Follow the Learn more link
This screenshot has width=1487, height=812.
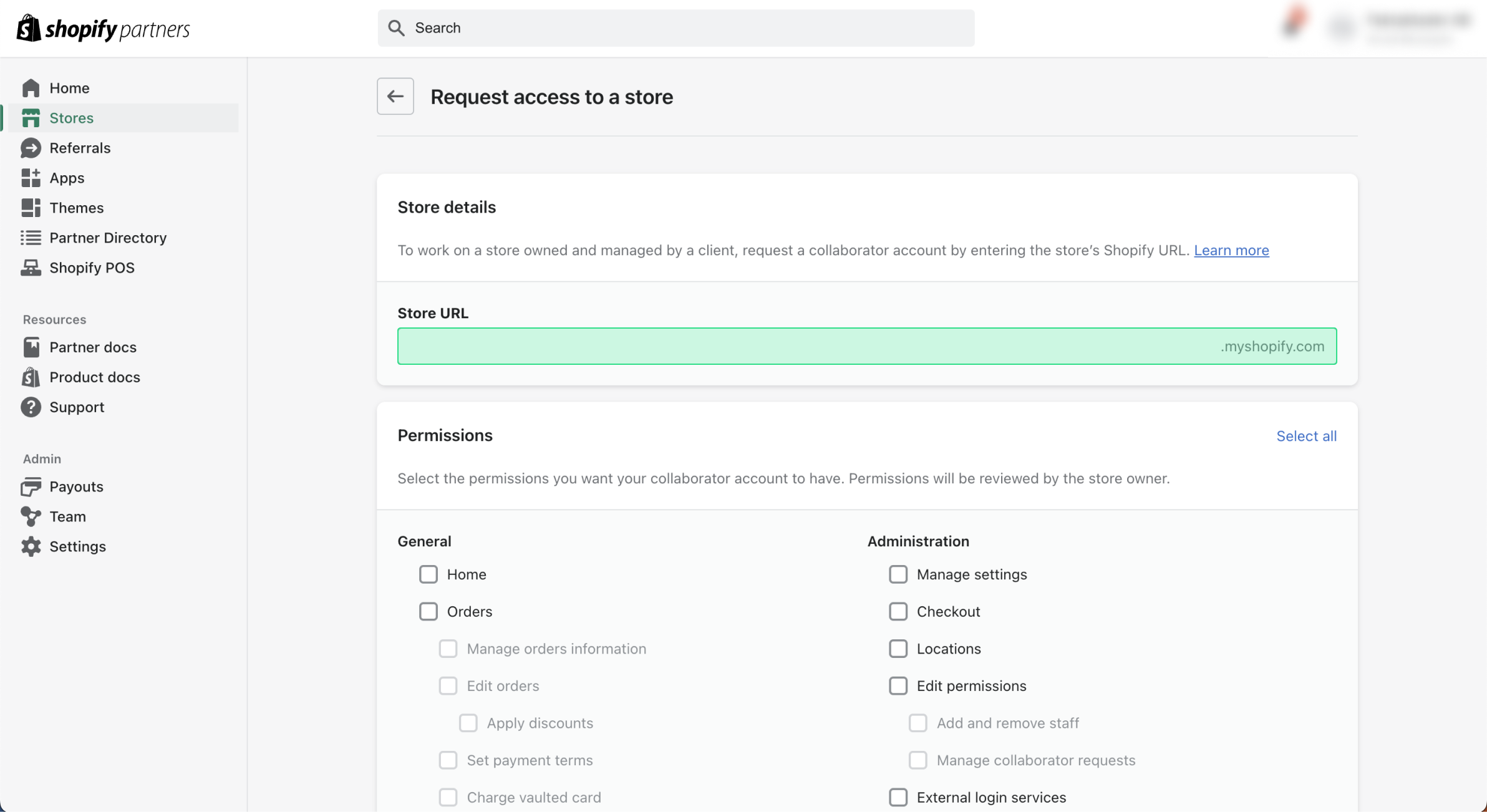click(x=1231, y=250)
